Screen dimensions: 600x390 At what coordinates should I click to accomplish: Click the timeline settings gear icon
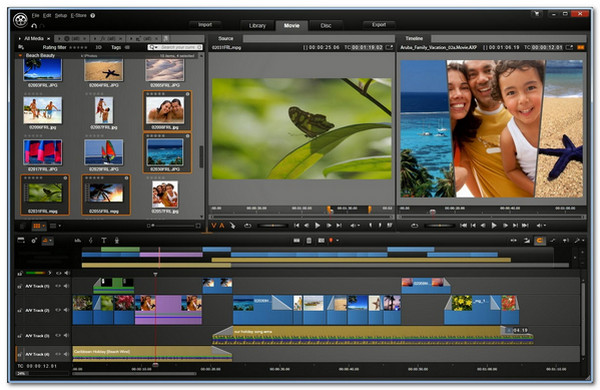[34, 240]
